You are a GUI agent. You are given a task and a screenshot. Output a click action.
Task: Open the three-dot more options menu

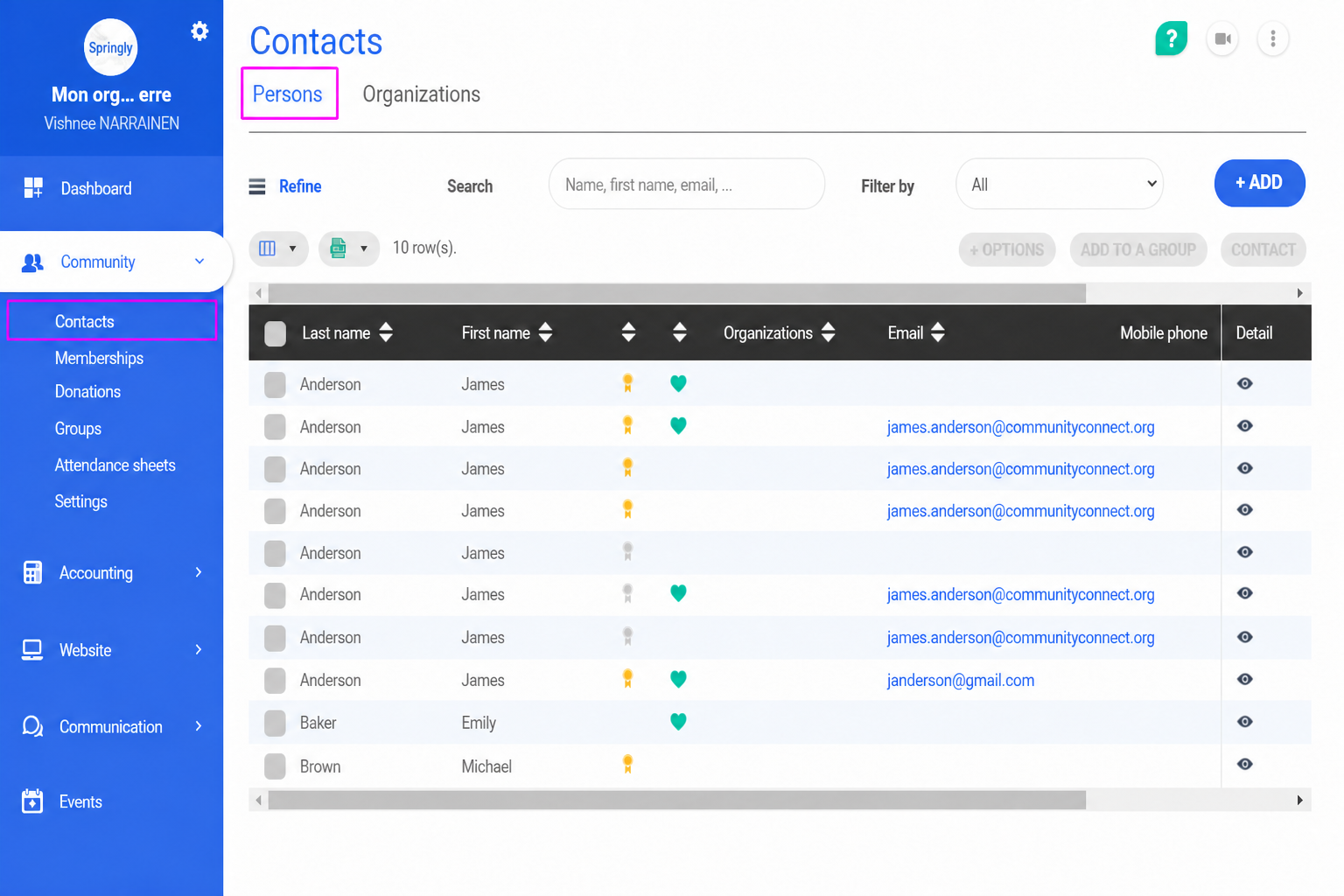coord(1273,38)
